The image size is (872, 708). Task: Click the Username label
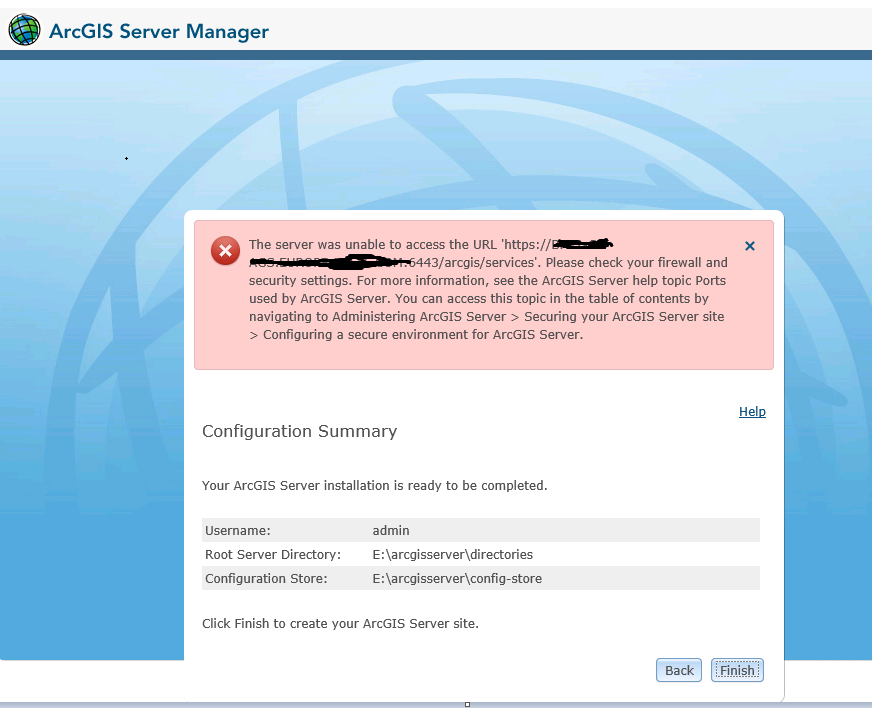pos(238,531)
